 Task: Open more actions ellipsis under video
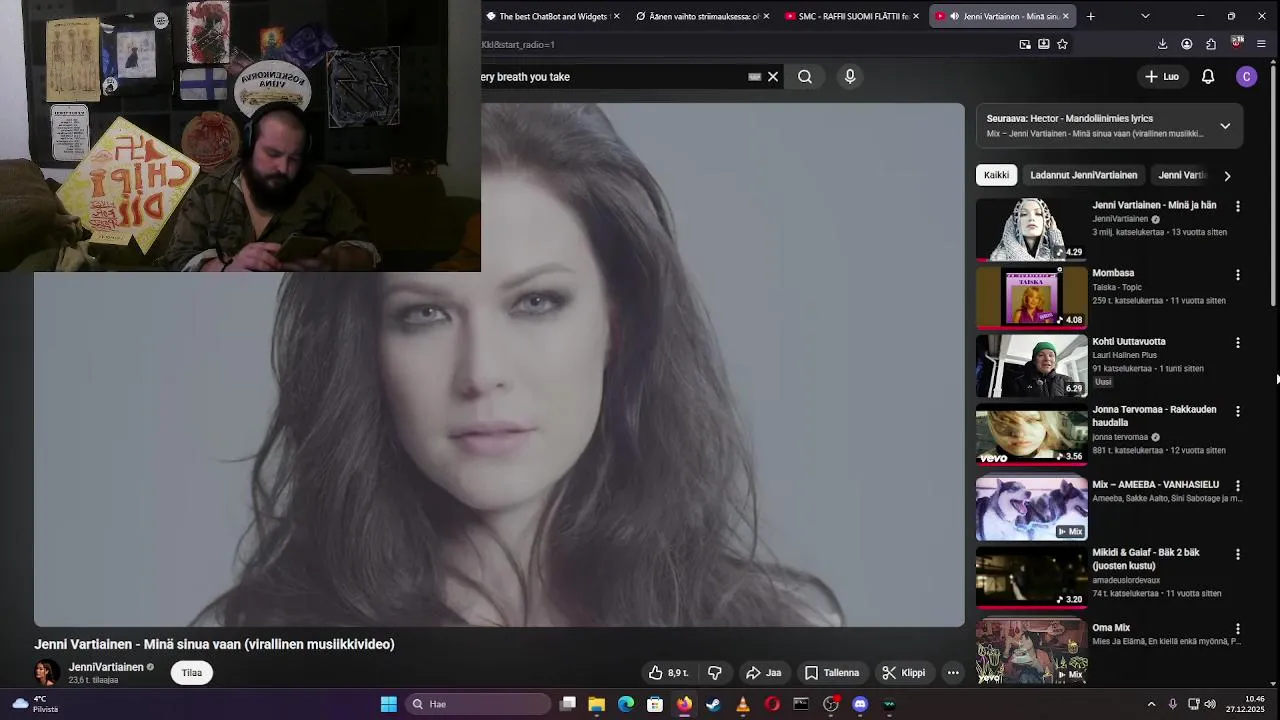pyautogui.click(x=953, y=673)
